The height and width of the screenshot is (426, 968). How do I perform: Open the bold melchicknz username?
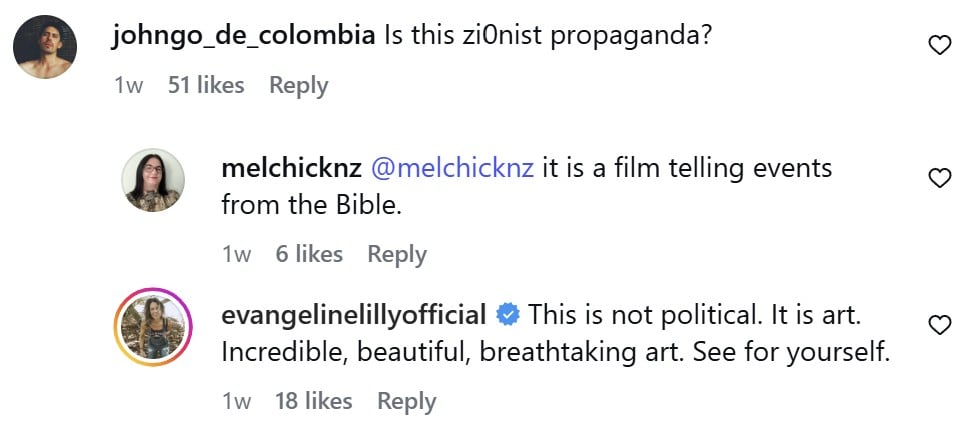tap(291, 169)
